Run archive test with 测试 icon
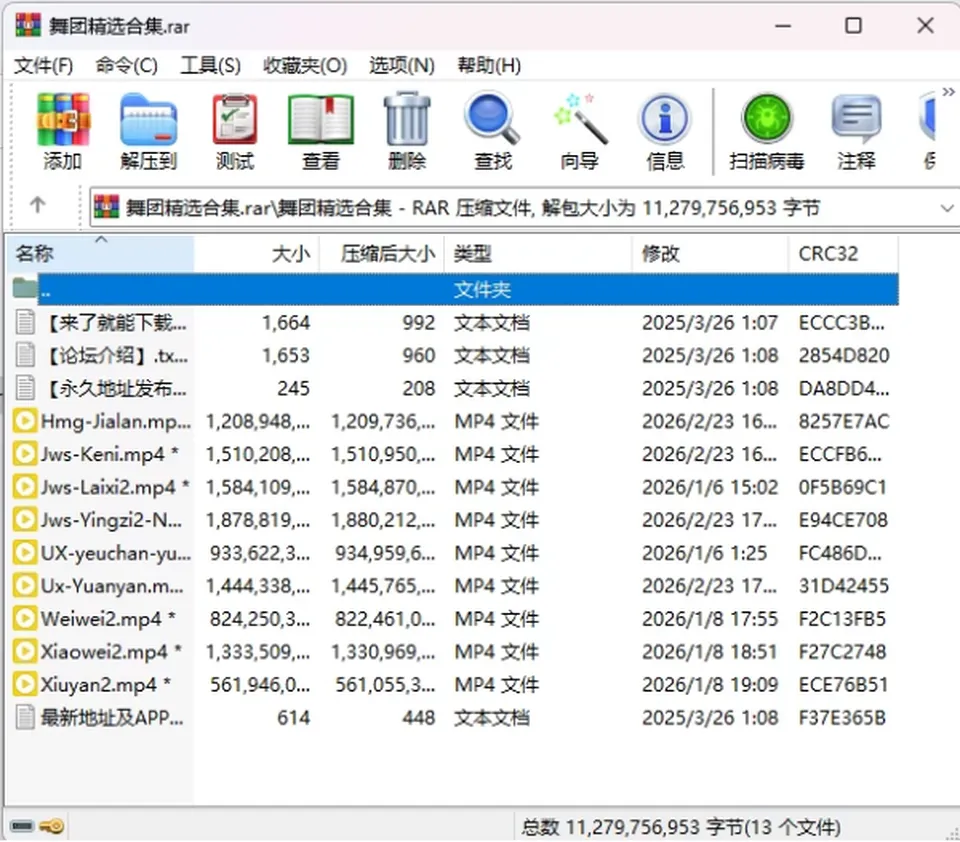This screenshot has height=842, width=960. (234, 119)
